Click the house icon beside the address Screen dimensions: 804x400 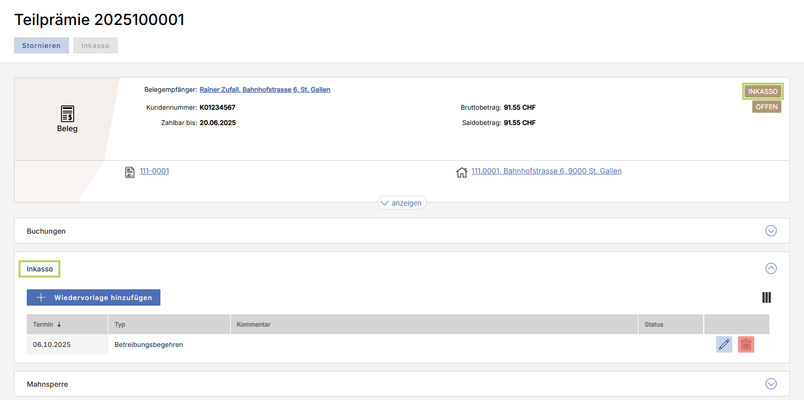462,172
